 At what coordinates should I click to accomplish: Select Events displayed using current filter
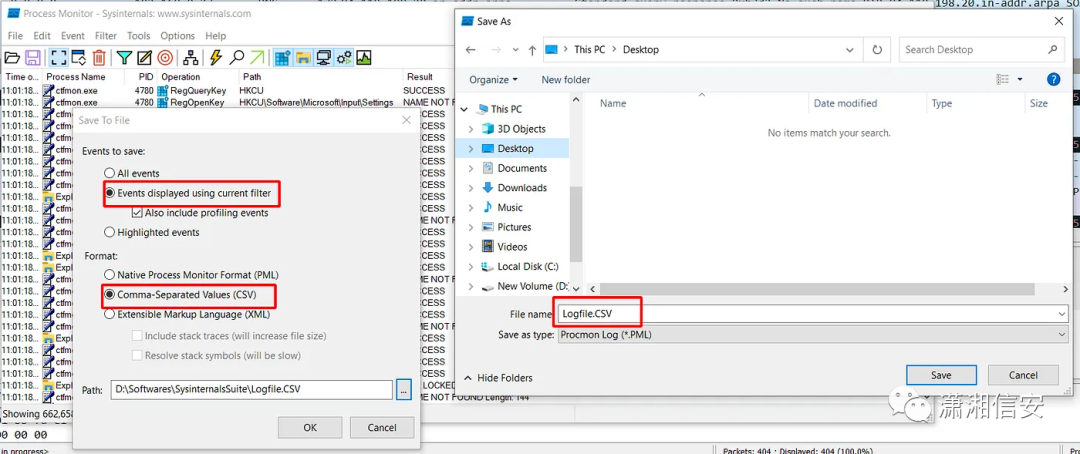pyautogui.click(x=109, y=194)
